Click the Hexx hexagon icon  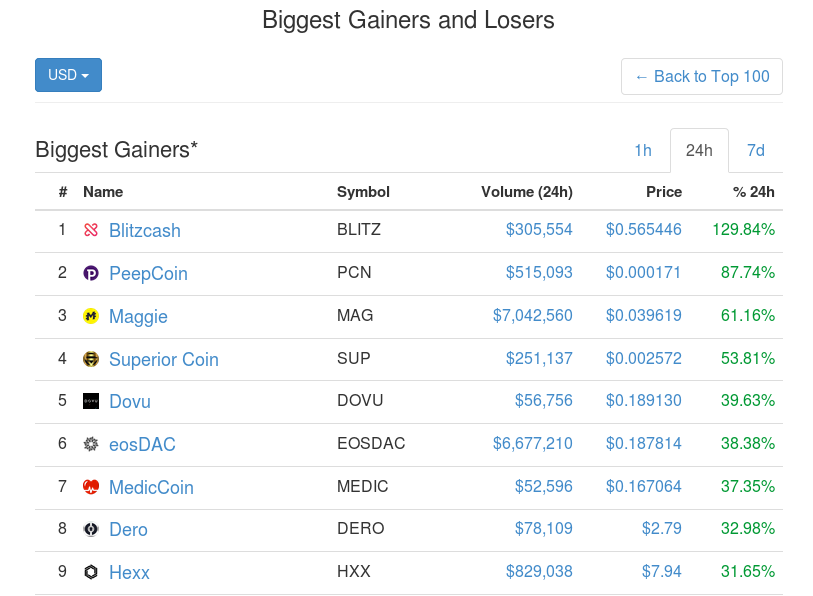pos(91,572)
